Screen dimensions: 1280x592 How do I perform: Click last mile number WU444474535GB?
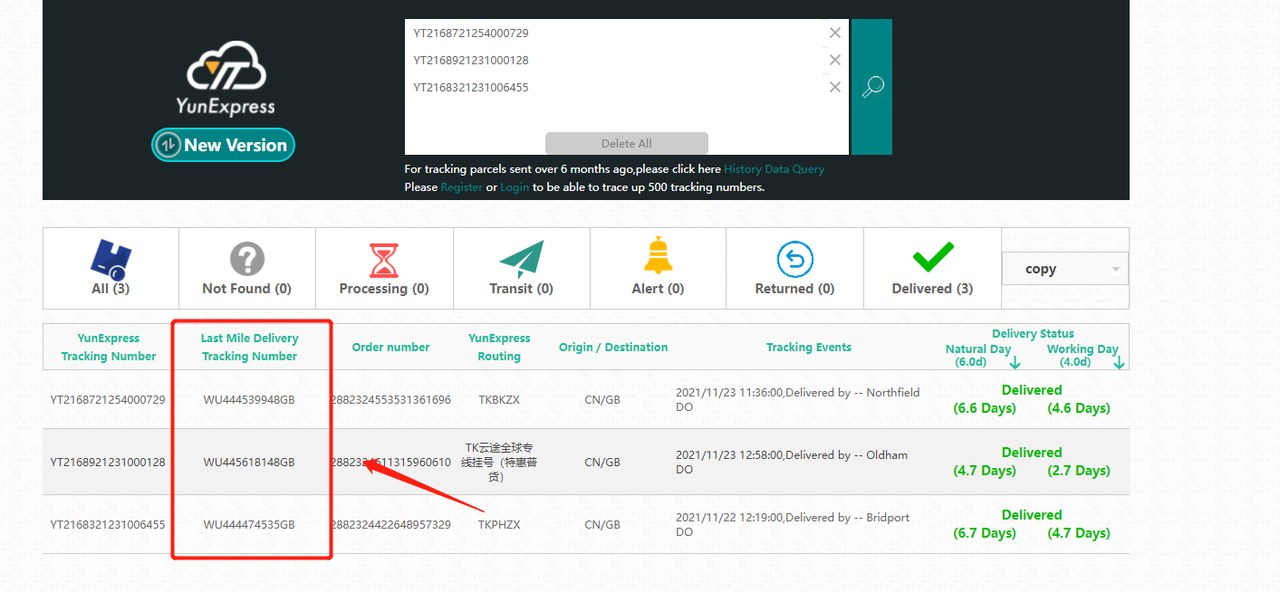[249, 525]
